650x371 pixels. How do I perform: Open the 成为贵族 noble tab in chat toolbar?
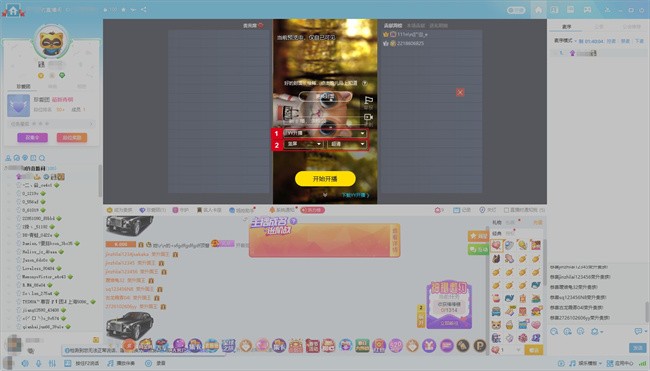pos(120,210)
